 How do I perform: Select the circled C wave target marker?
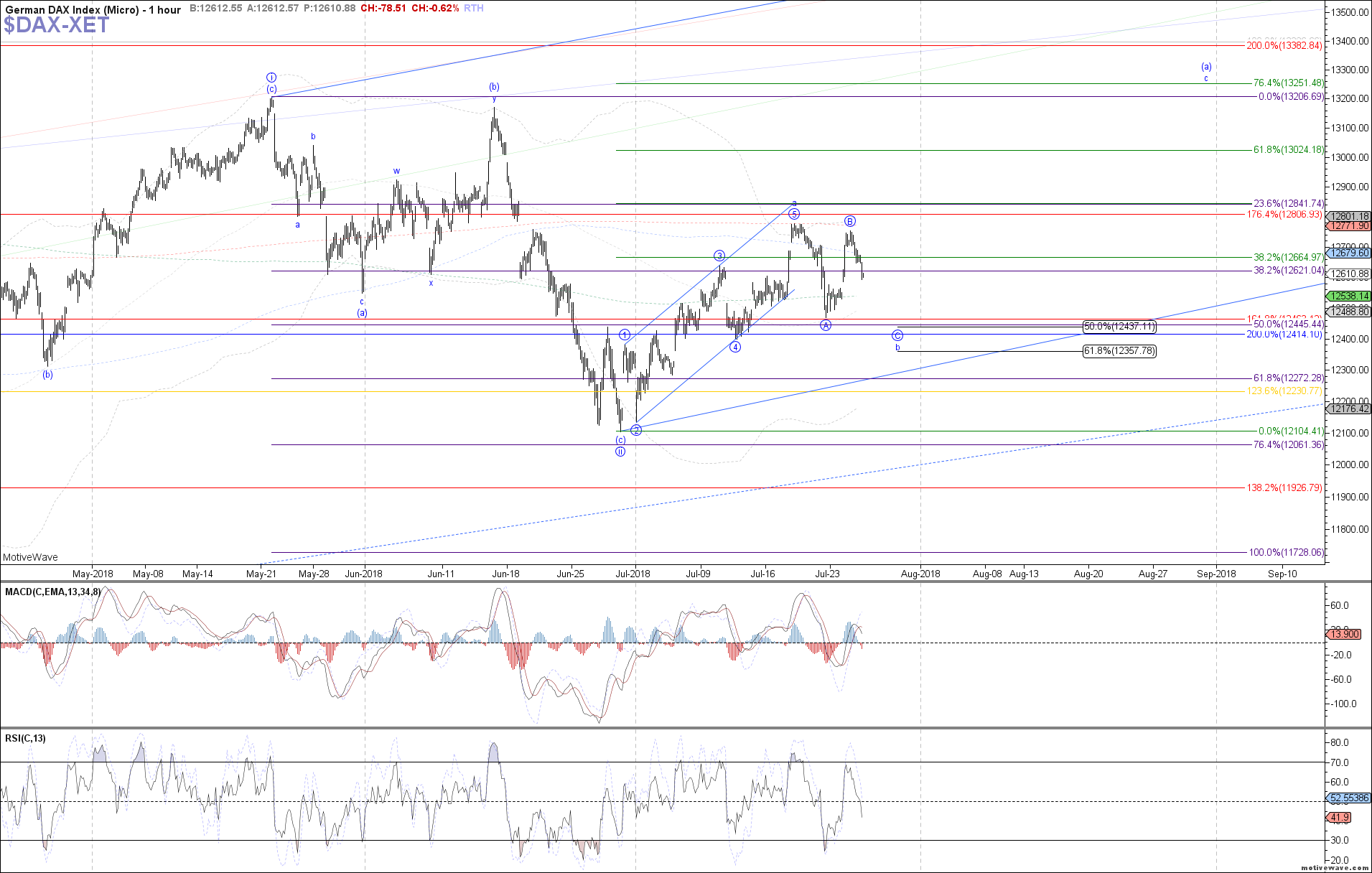click(897, 335)
